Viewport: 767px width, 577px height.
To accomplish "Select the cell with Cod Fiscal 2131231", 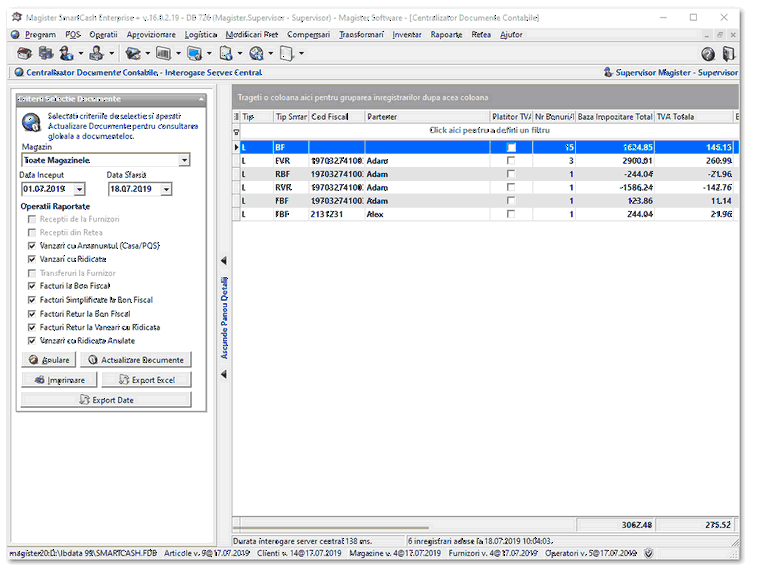I will [x=337, y=214].
